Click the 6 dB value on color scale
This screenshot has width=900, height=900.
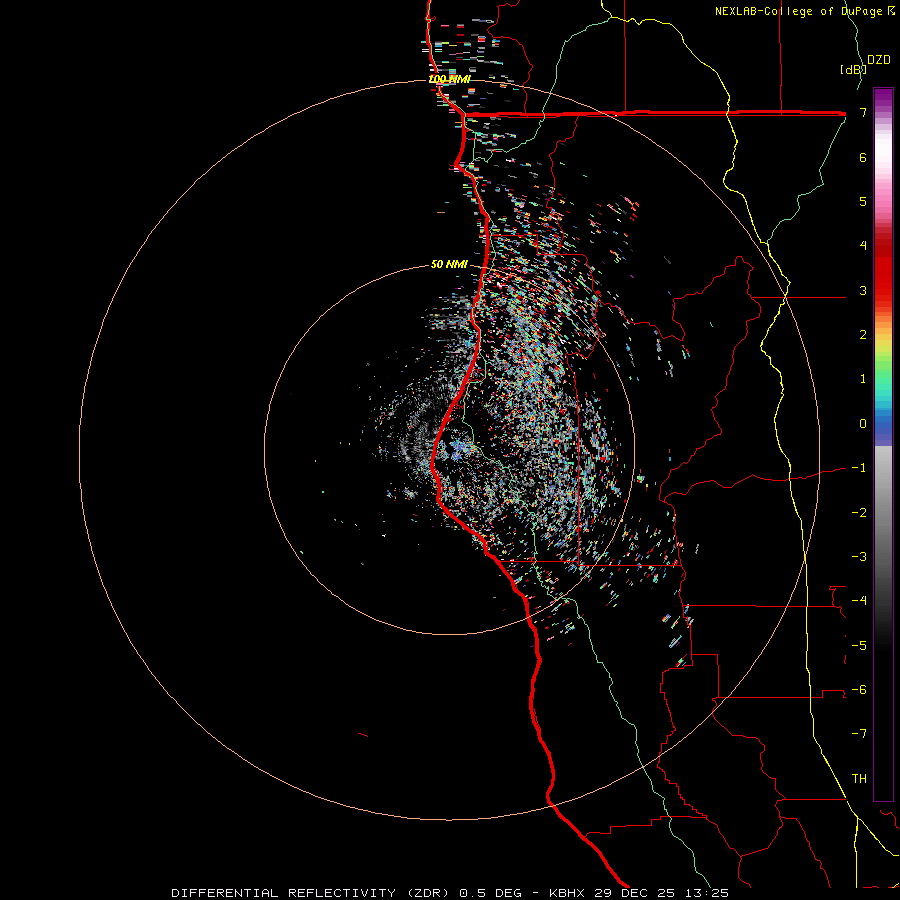pyautogui.click(x=863, y=157)
